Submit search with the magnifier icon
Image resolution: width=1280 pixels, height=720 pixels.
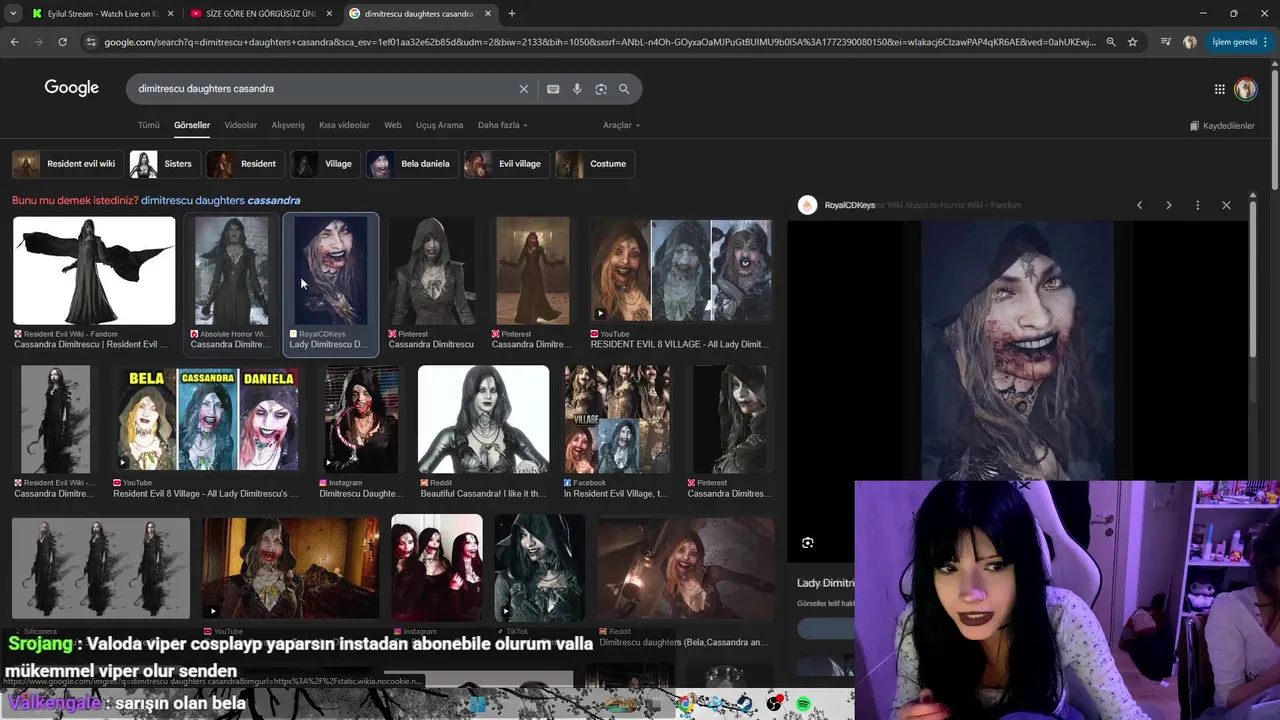(624, 89)
